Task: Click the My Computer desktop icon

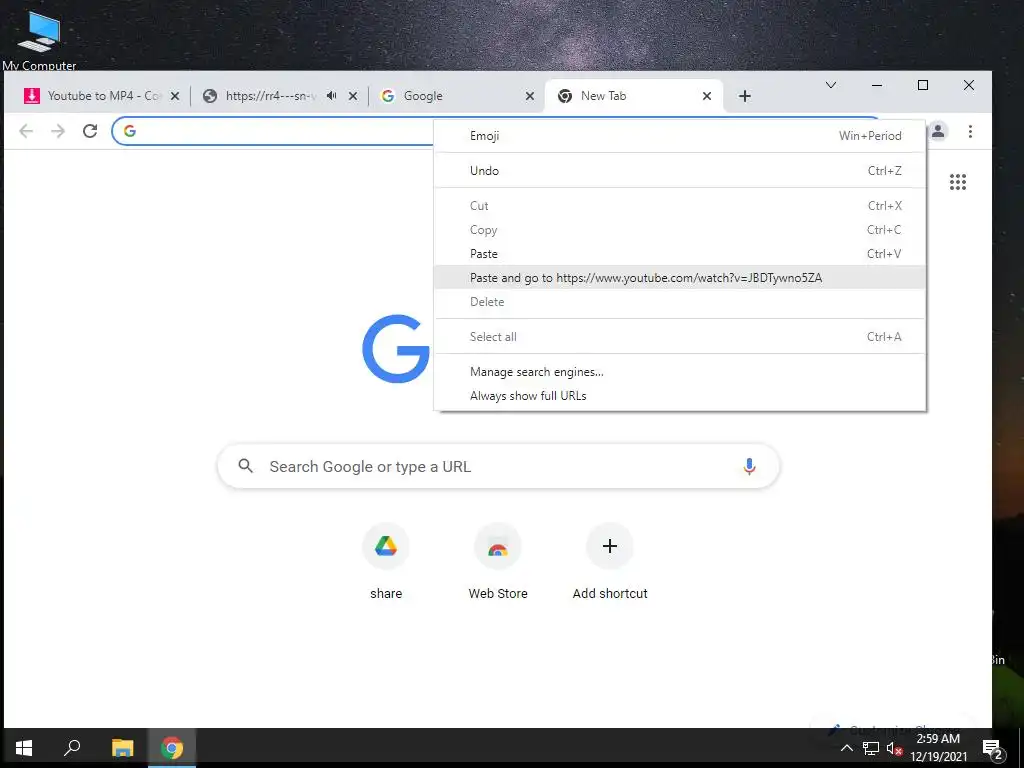Action: pyautogui.click(x=39, y=40)
